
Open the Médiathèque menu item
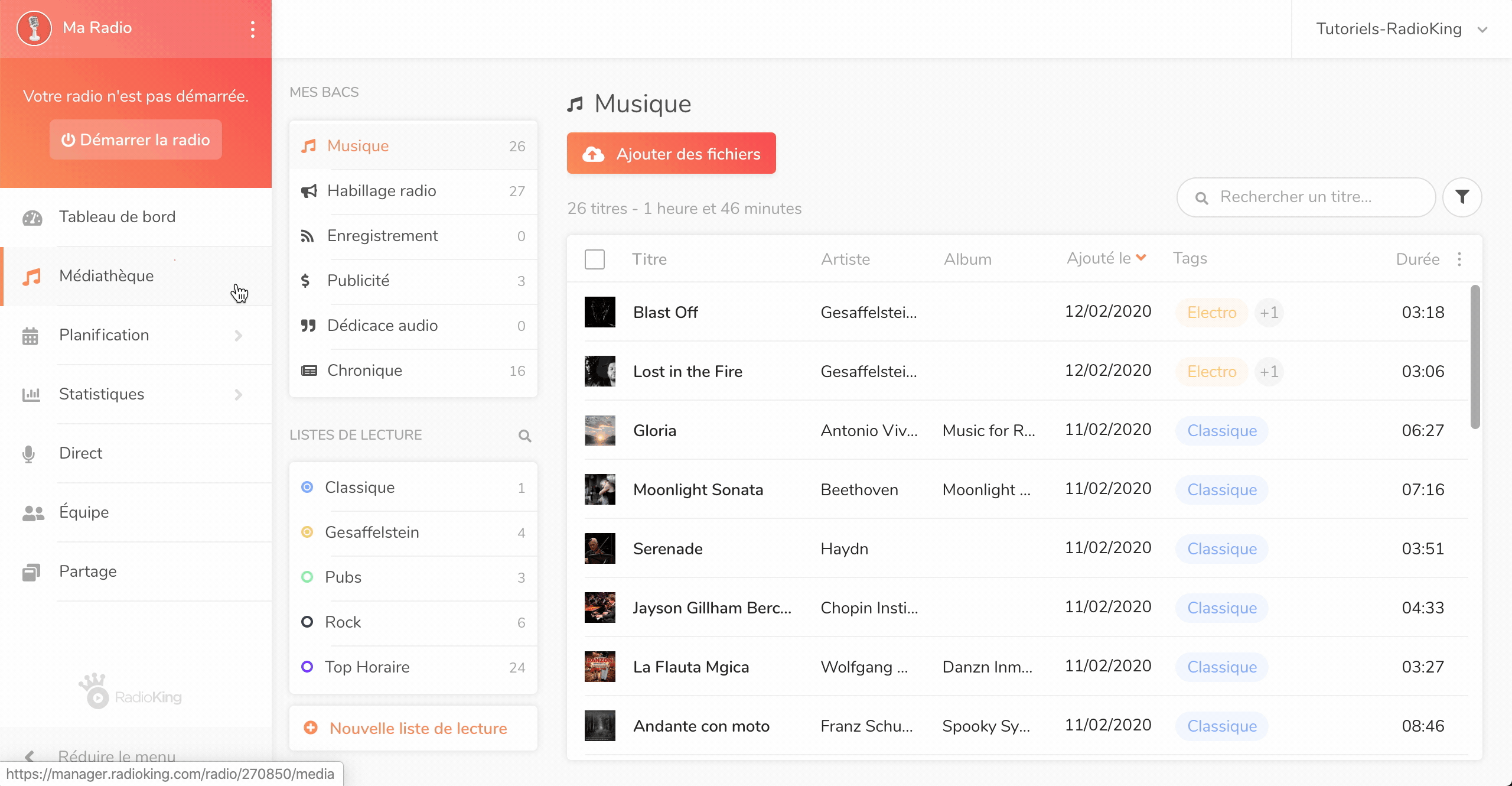pos(136,276)
